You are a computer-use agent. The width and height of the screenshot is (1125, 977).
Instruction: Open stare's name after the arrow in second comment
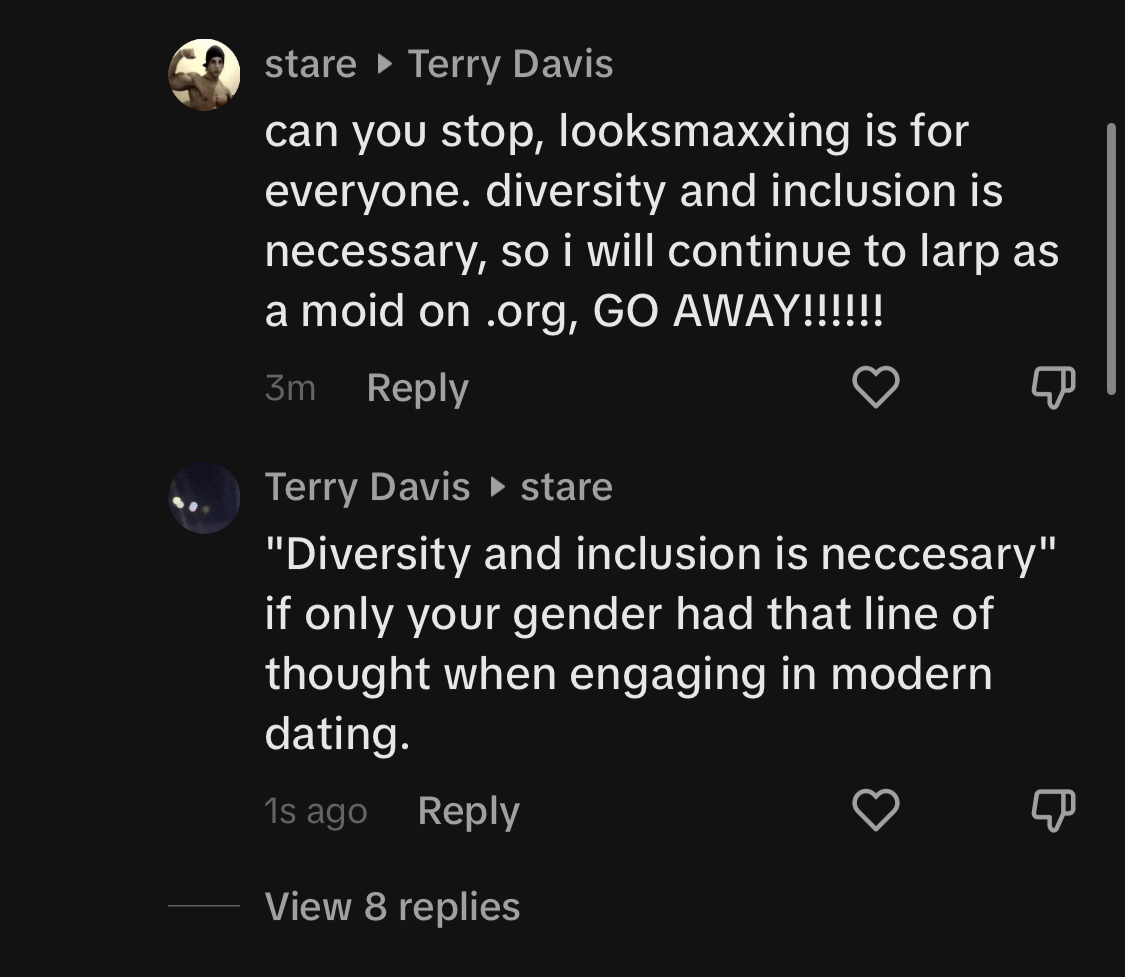coord(566,487)
